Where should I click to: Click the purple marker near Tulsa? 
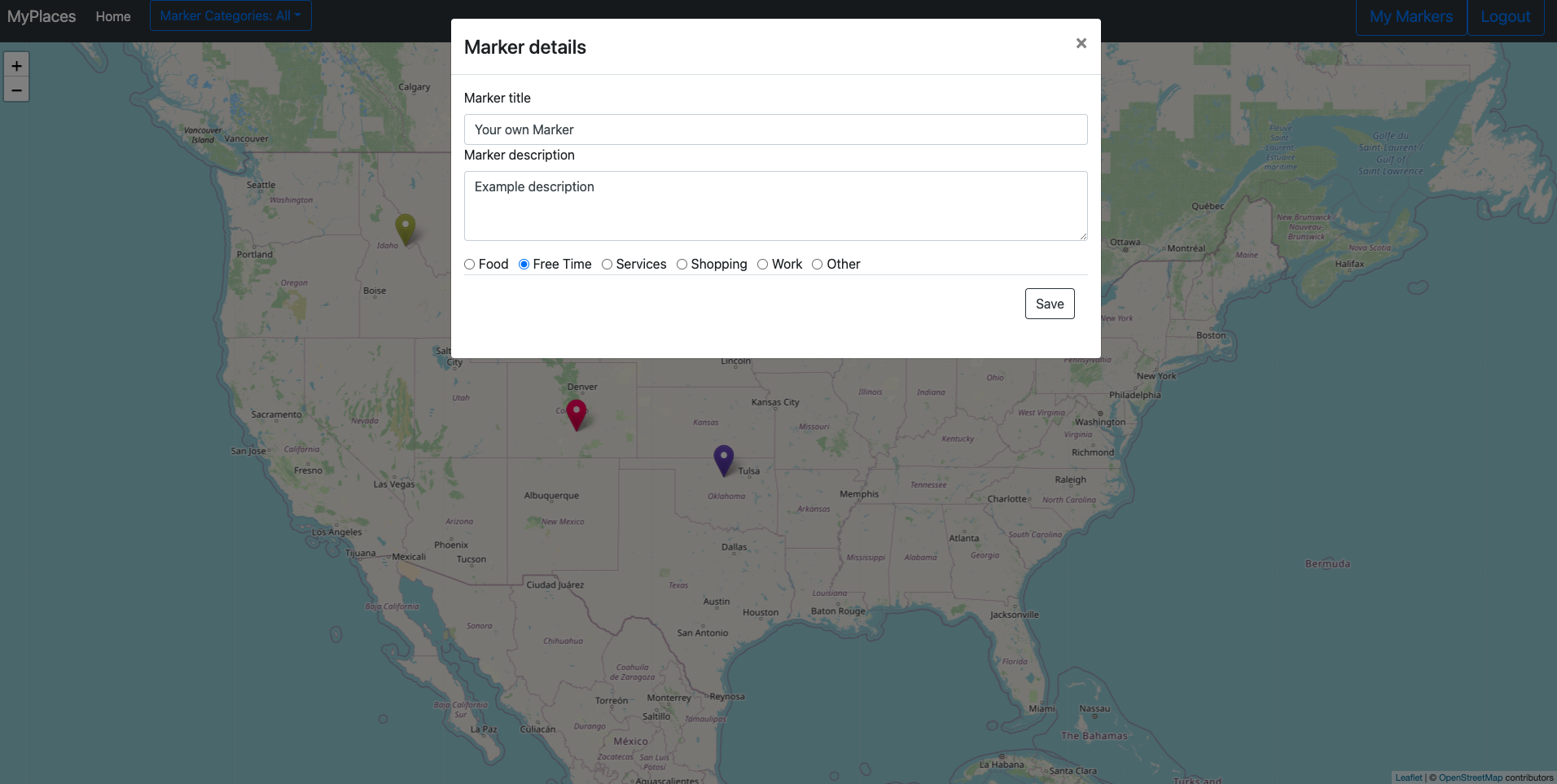point(724,460)
